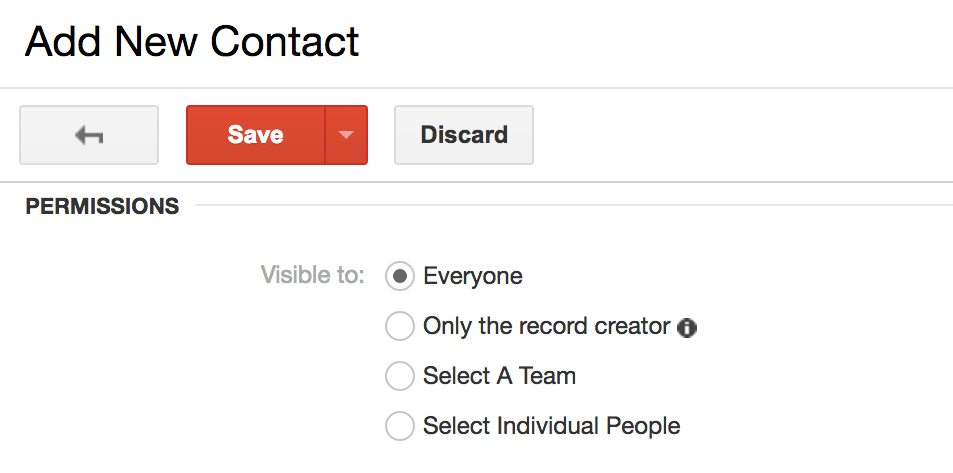Viewport: 953px width, 473px height.
Task: Click the Discard button
Action: coord(464,135)
